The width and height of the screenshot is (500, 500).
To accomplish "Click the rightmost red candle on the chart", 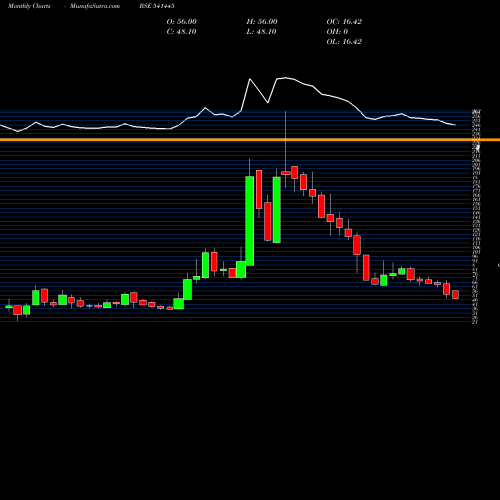I will [x=455, y=294].
